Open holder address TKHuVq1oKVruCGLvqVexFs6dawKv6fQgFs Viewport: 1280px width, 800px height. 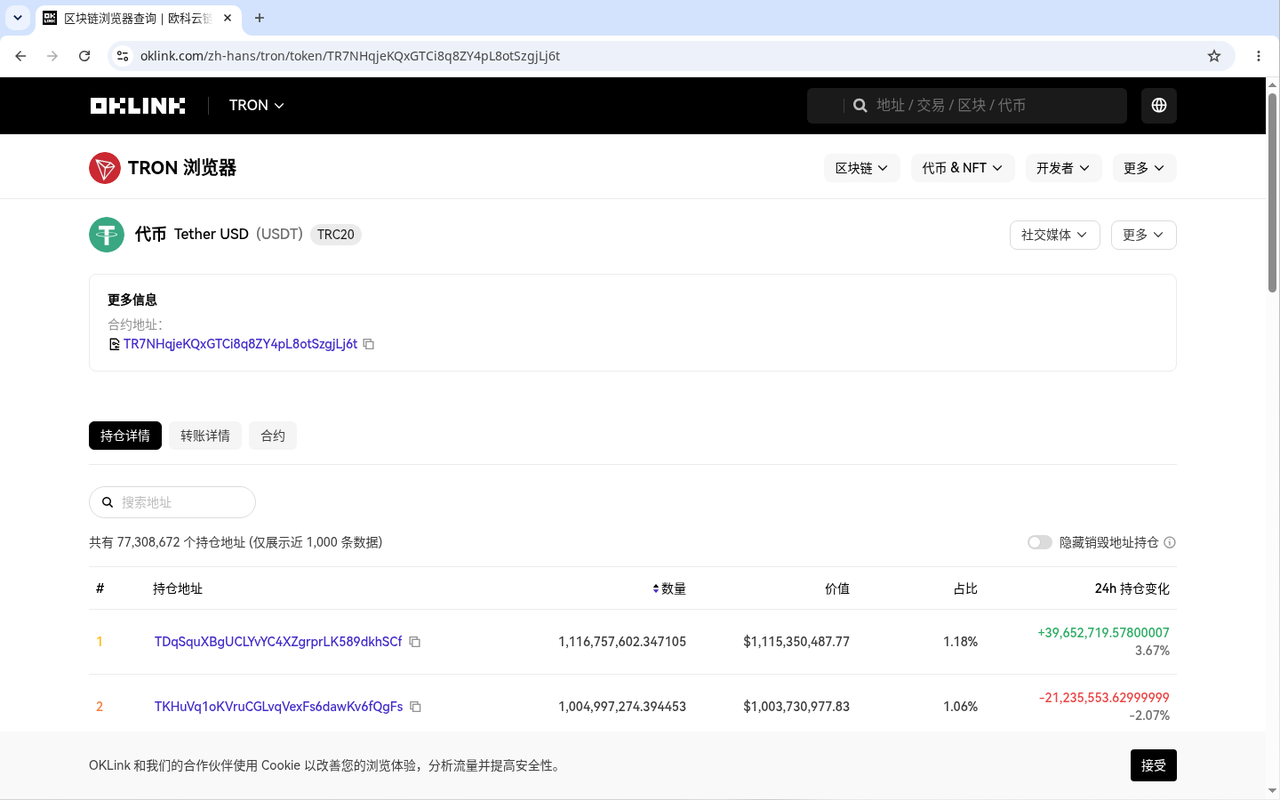pos(279,707)
